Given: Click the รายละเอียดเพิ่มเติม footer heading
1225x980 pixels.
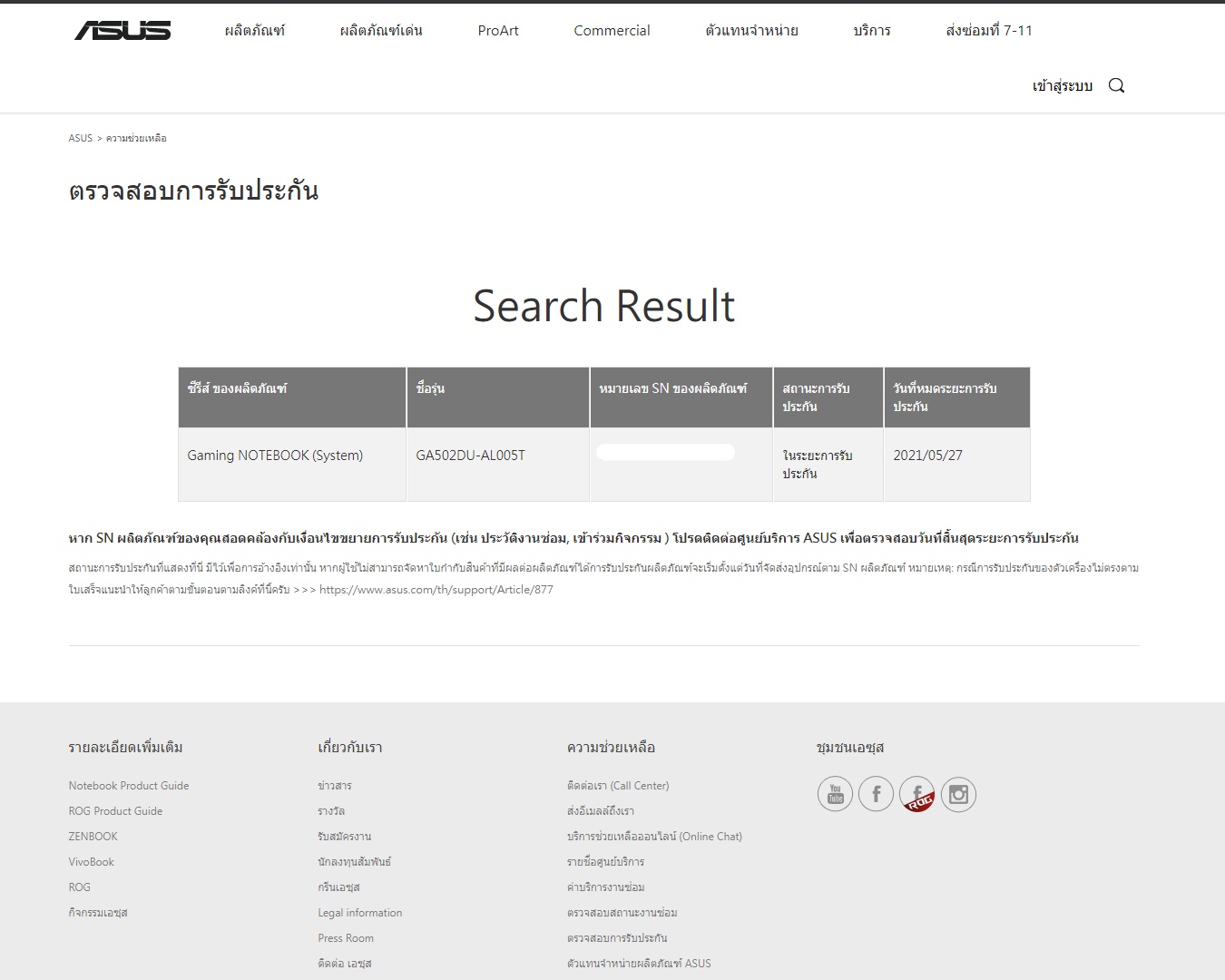Looking at the screenshot, I should [x=126, y=748].
